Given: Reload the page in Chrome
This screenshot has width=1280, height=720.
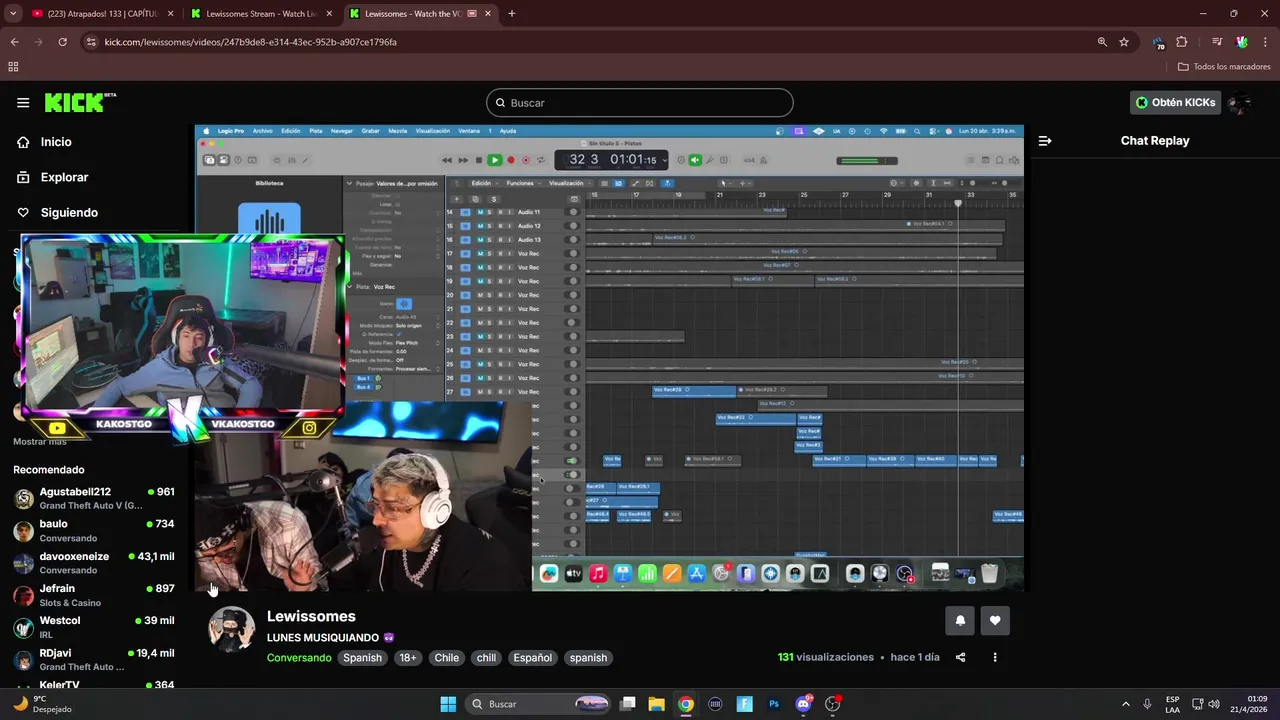Looking at the screenshot, I should (x=62, y=42).
